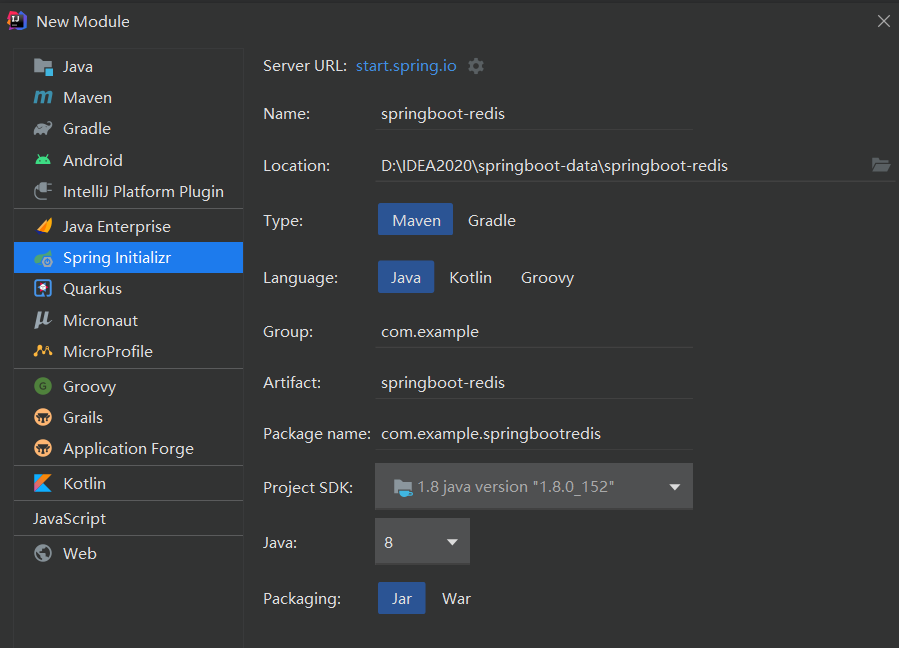Viewport: 899px width, 648px height.
Task: Choose Kotlin as the language
Action: click(470, 278)
